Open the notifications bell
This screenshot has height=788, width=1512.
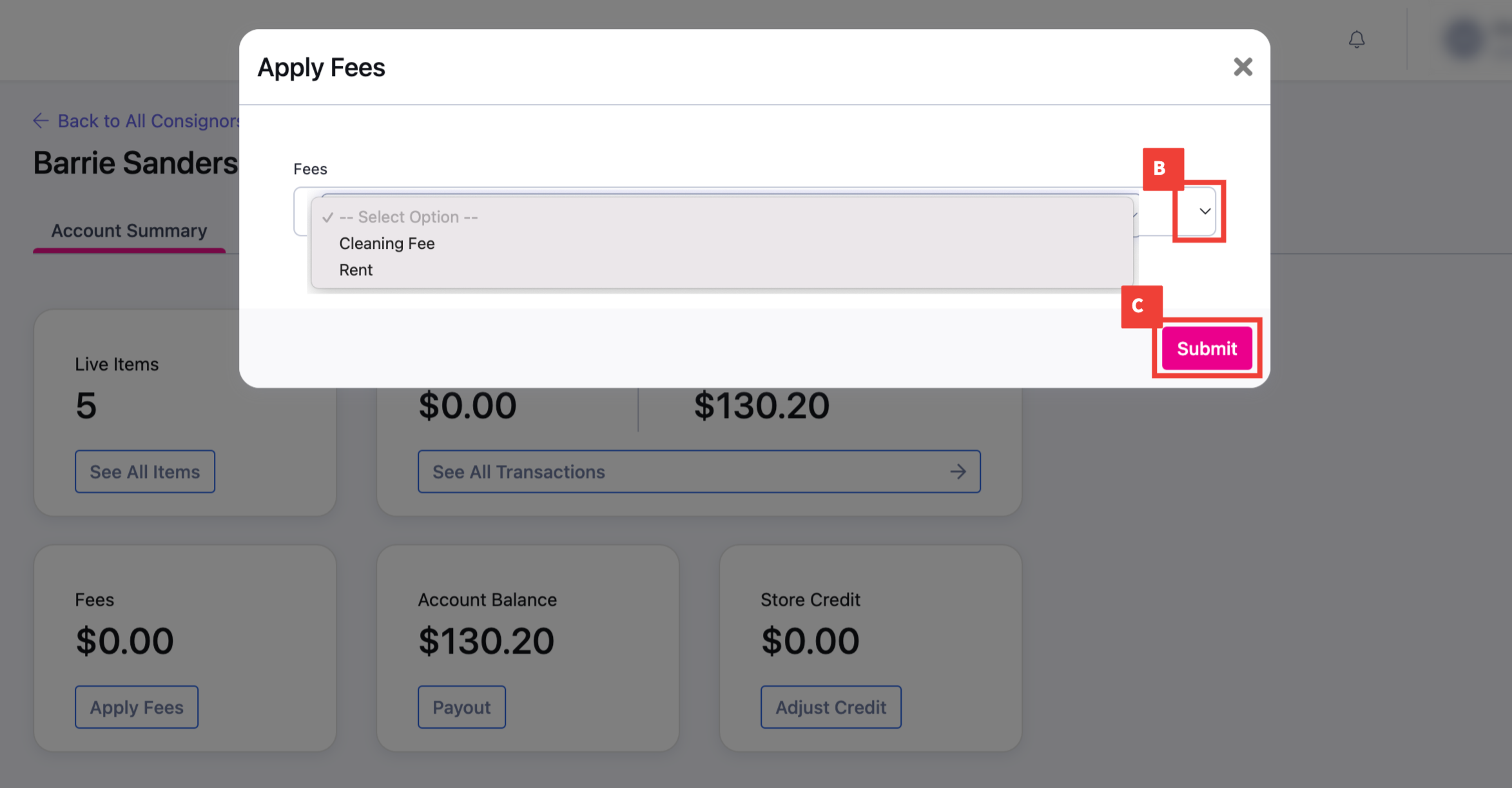(1357, 40)
